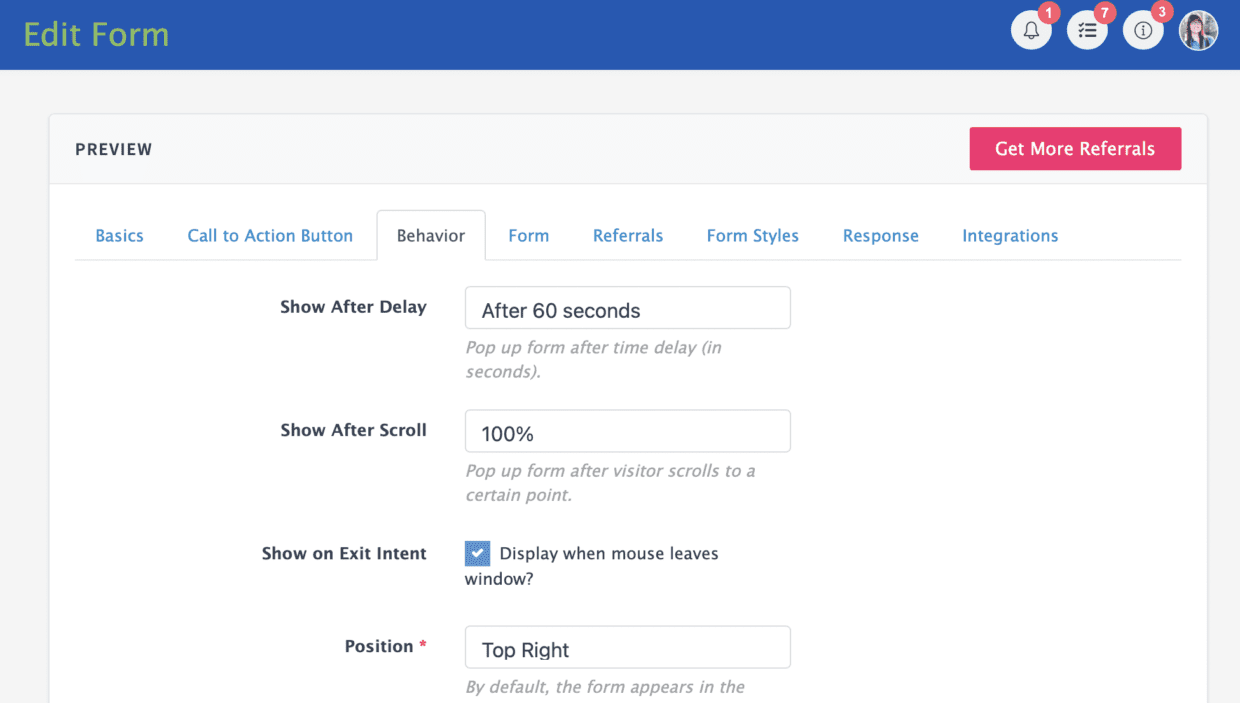Screen dimensions: 1240x703
Task: Open the Show After Scroll dropdown
Action: [628, 431]
